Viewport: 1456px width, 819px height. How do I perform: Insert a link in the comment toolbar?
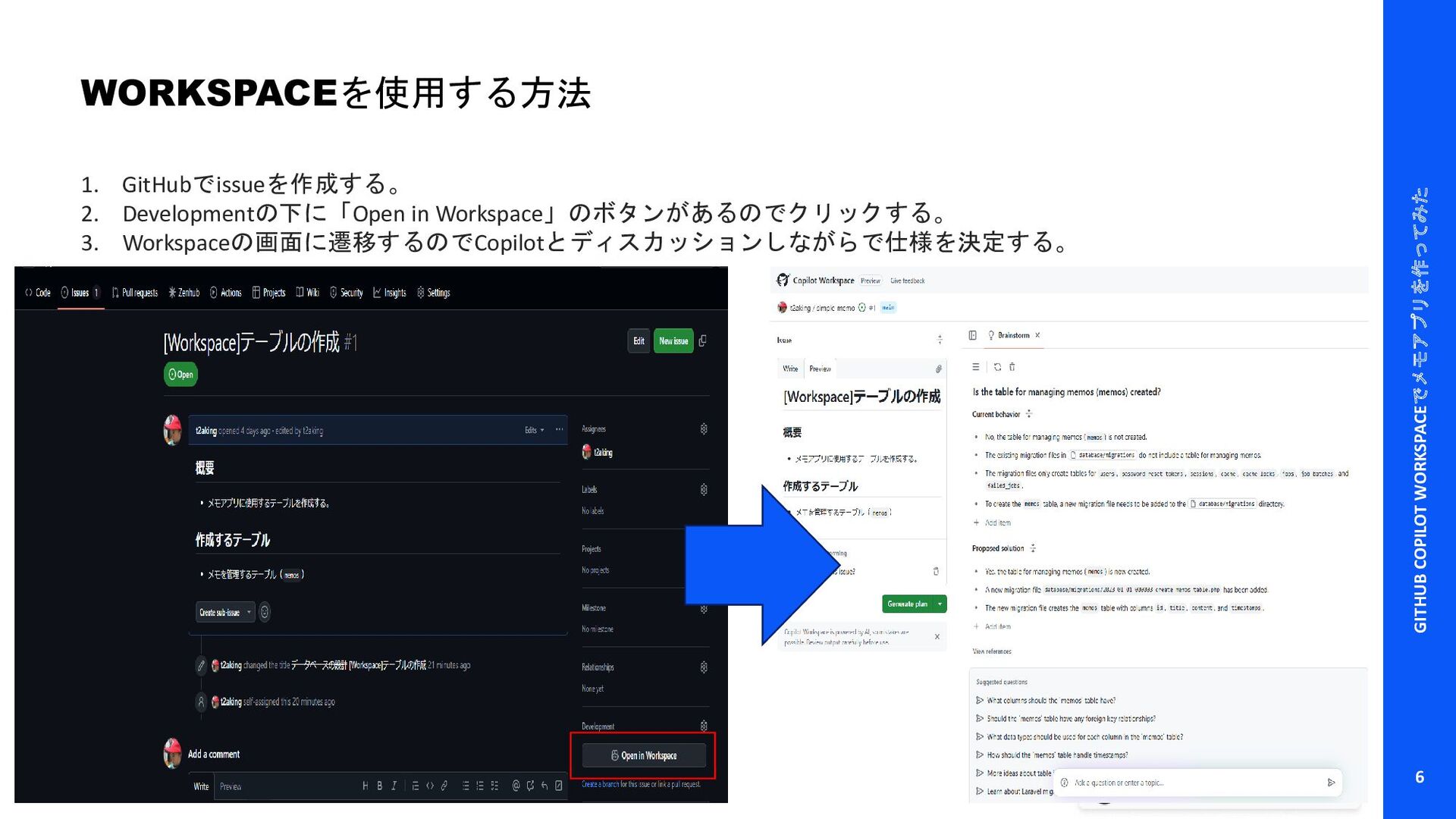(444, 786)
